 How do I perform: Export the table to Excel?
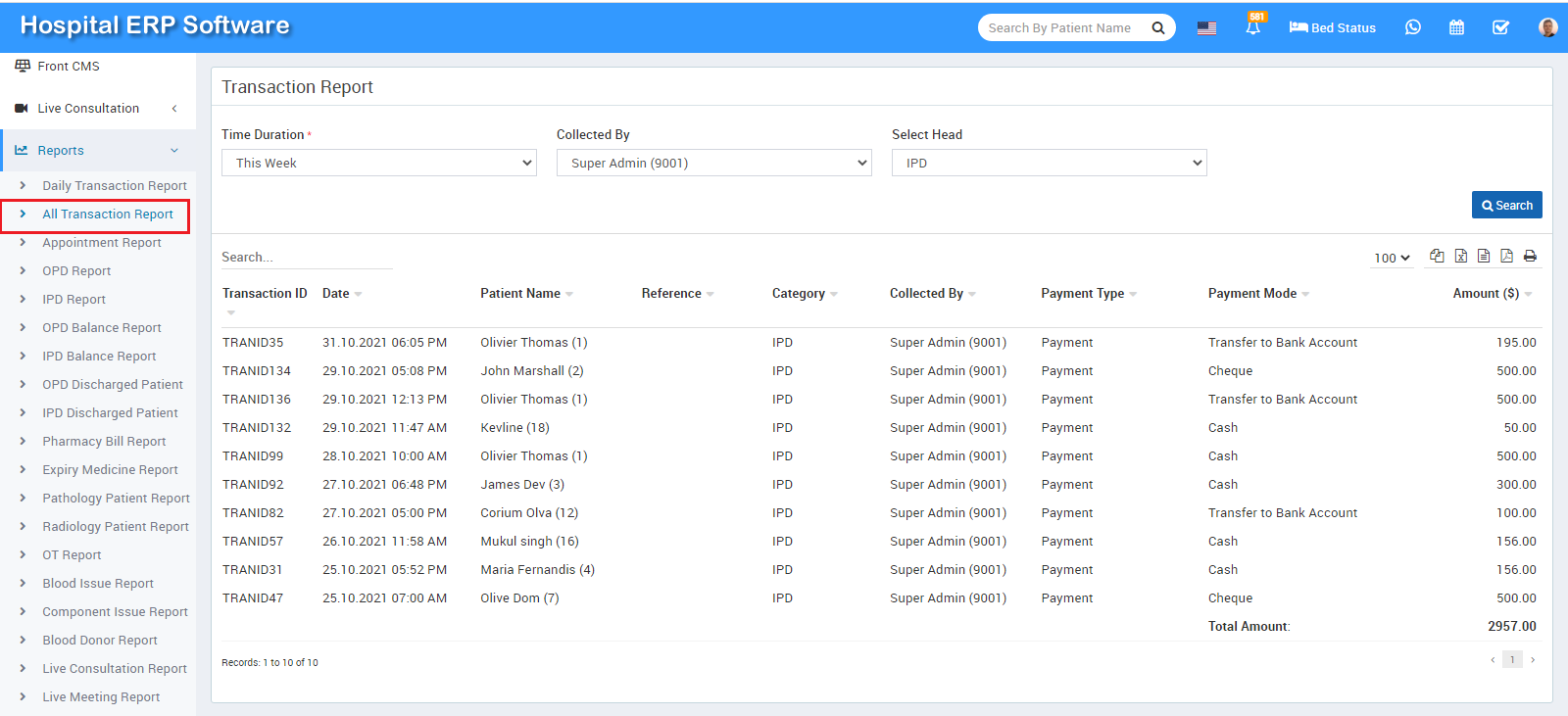pos(1460,256)
